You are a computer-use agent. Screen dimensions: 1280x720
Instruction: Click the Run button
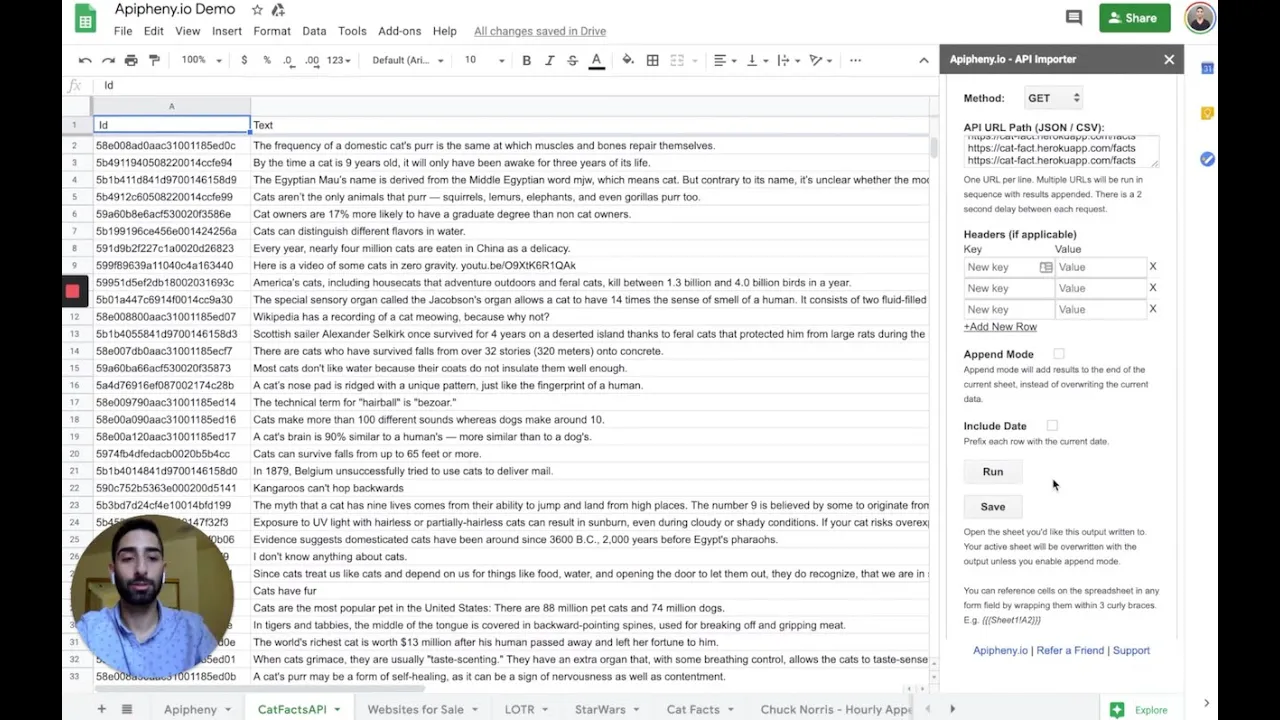pyautogui.click(x=992, y=471)
